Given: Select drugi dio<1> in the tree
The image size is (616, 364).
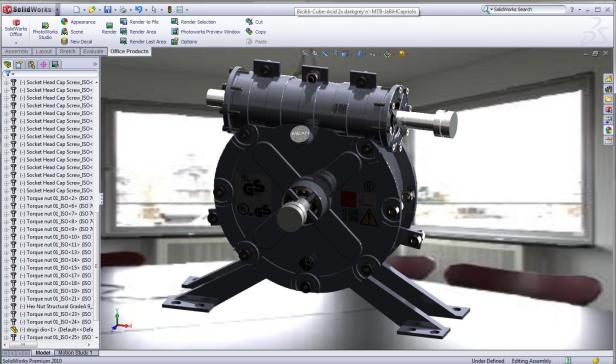Looking at the screenshot, I should coord(56,330).
